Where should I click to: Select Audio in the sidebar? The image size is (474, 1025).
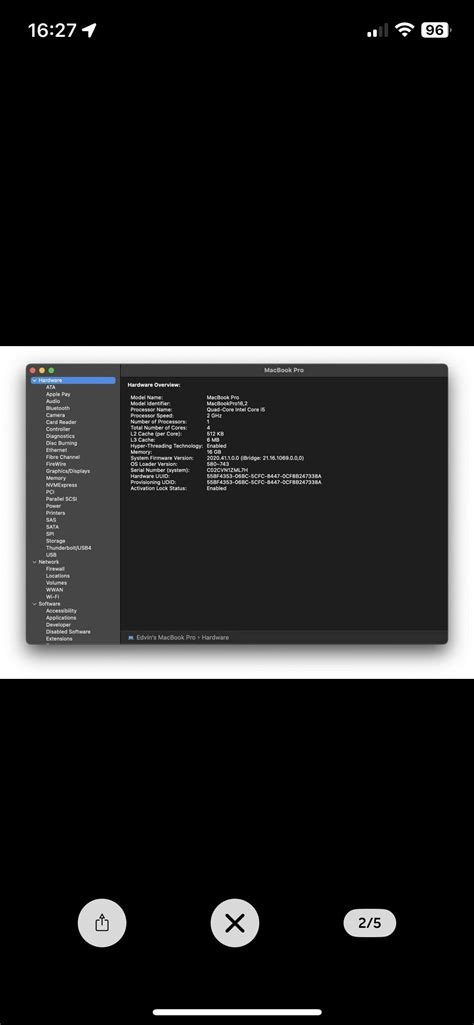pyautogui.click(x=53, y=401)
